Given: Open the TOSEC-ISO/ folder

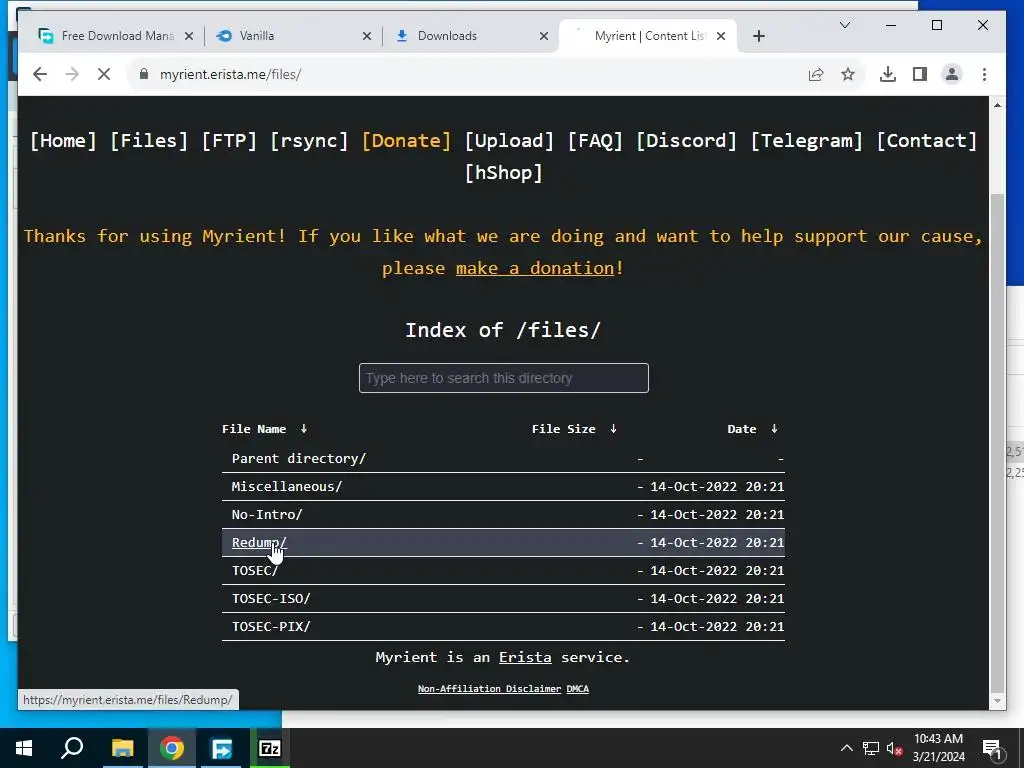Looking at the screenshot, I should (271, 599).
